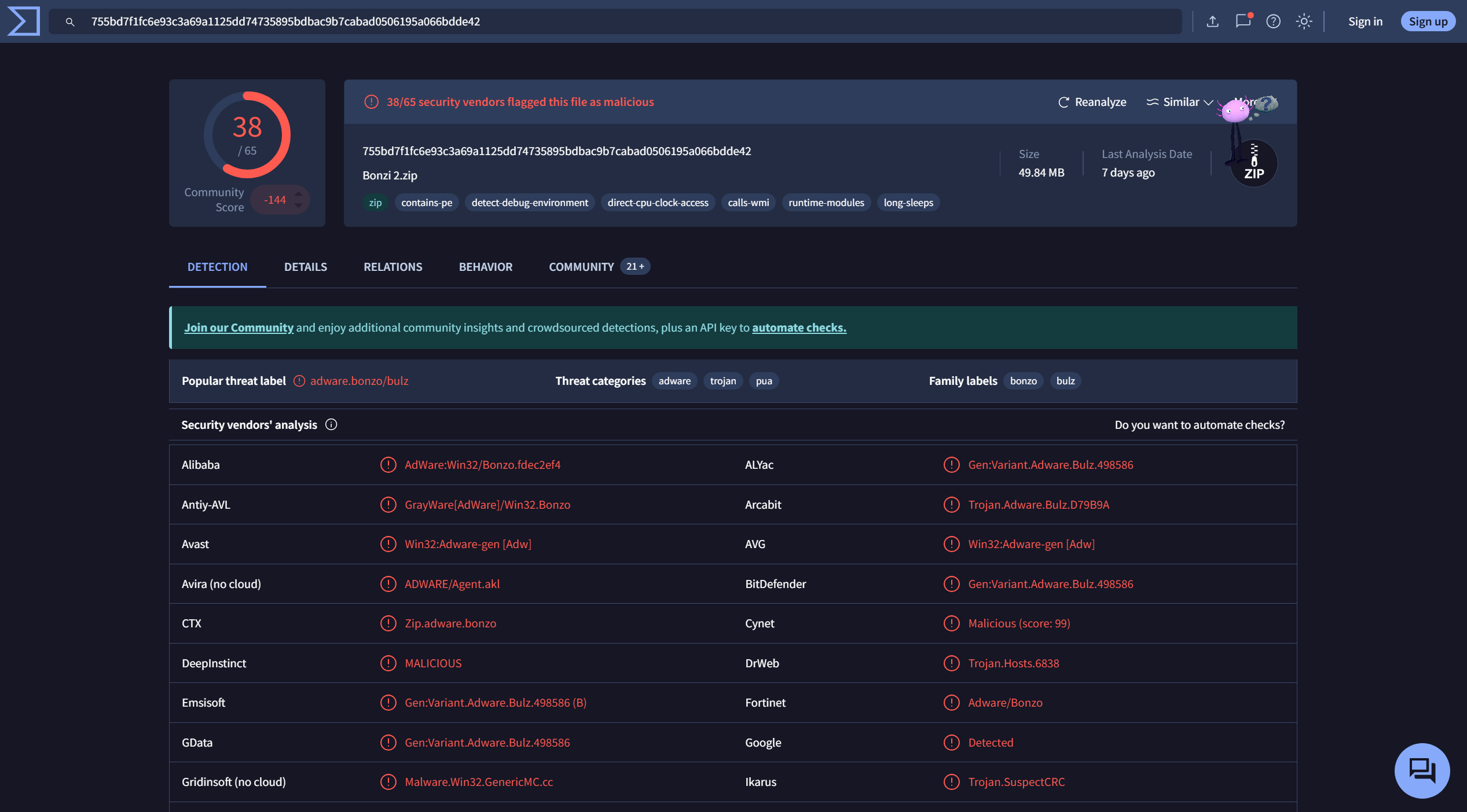Click the info icon beside Security vendors' analysis
Image resolution: width=1467 pixels, height=812 pixels.
(331, 424)
